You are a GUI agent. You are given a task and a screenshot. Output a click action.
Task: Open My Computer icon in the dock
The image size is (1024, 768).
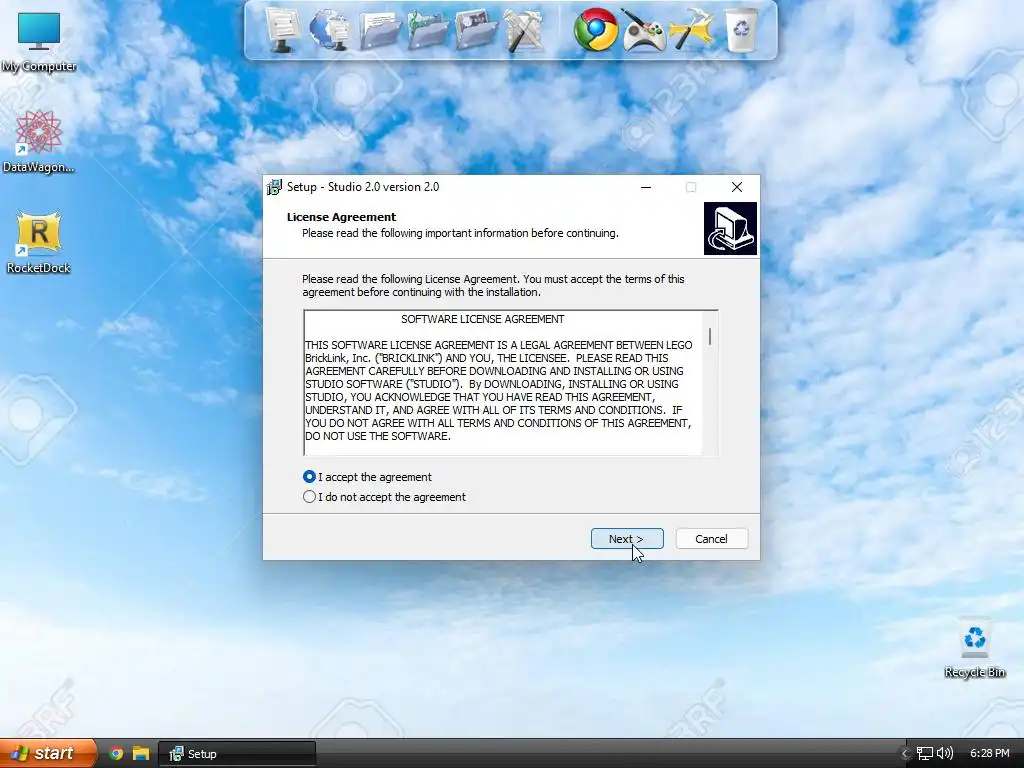[283, 29]
